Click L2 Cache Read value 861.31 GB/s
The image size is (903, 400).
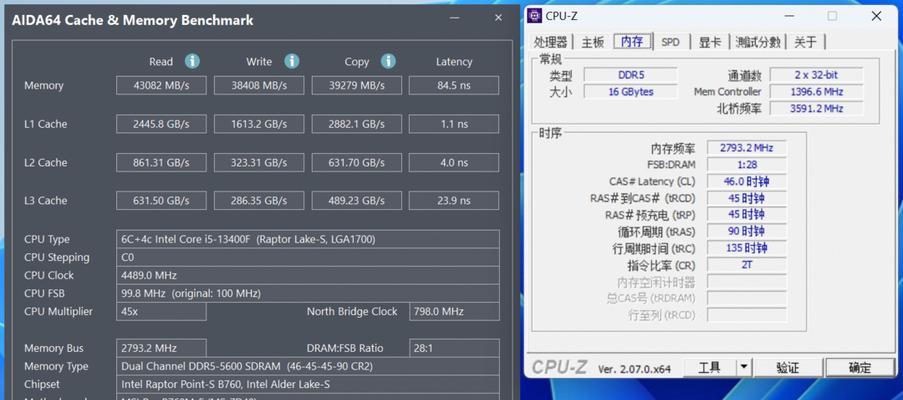161,162
